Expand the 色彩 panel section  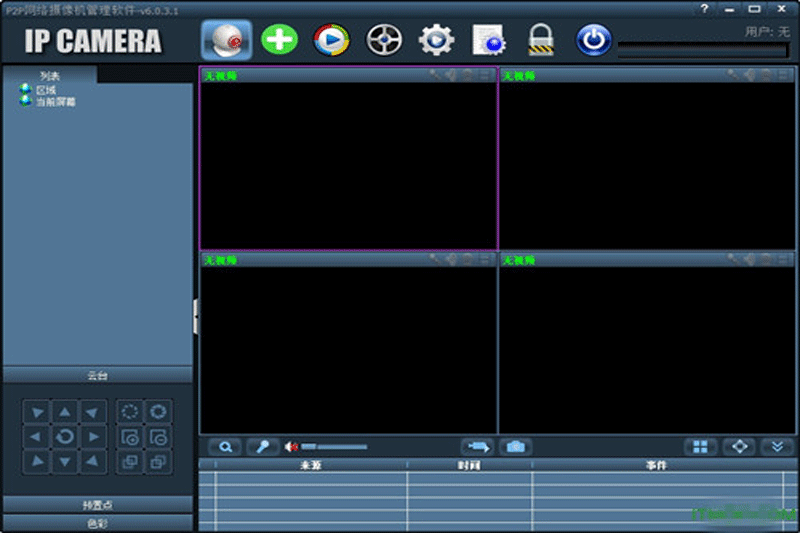pos(97,522)
